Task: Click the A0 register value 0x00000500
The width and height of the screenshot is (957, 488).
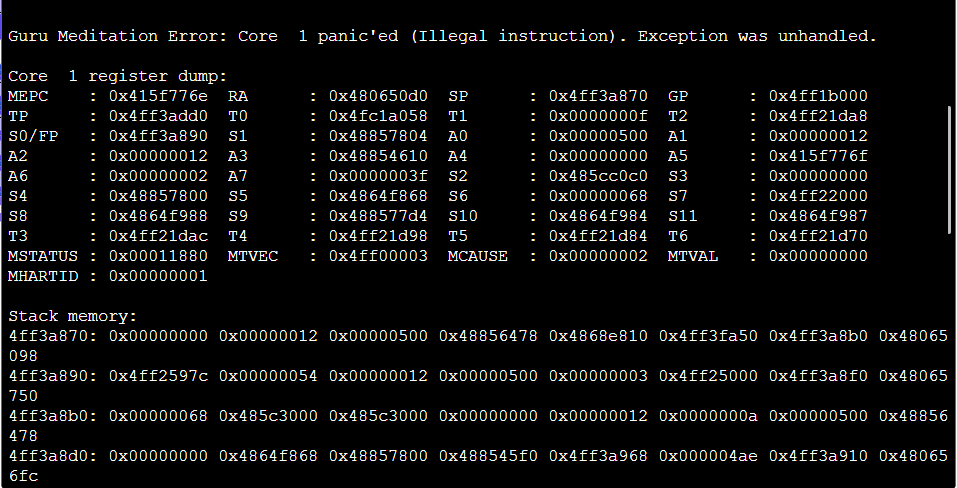Action: coord(598,137)
